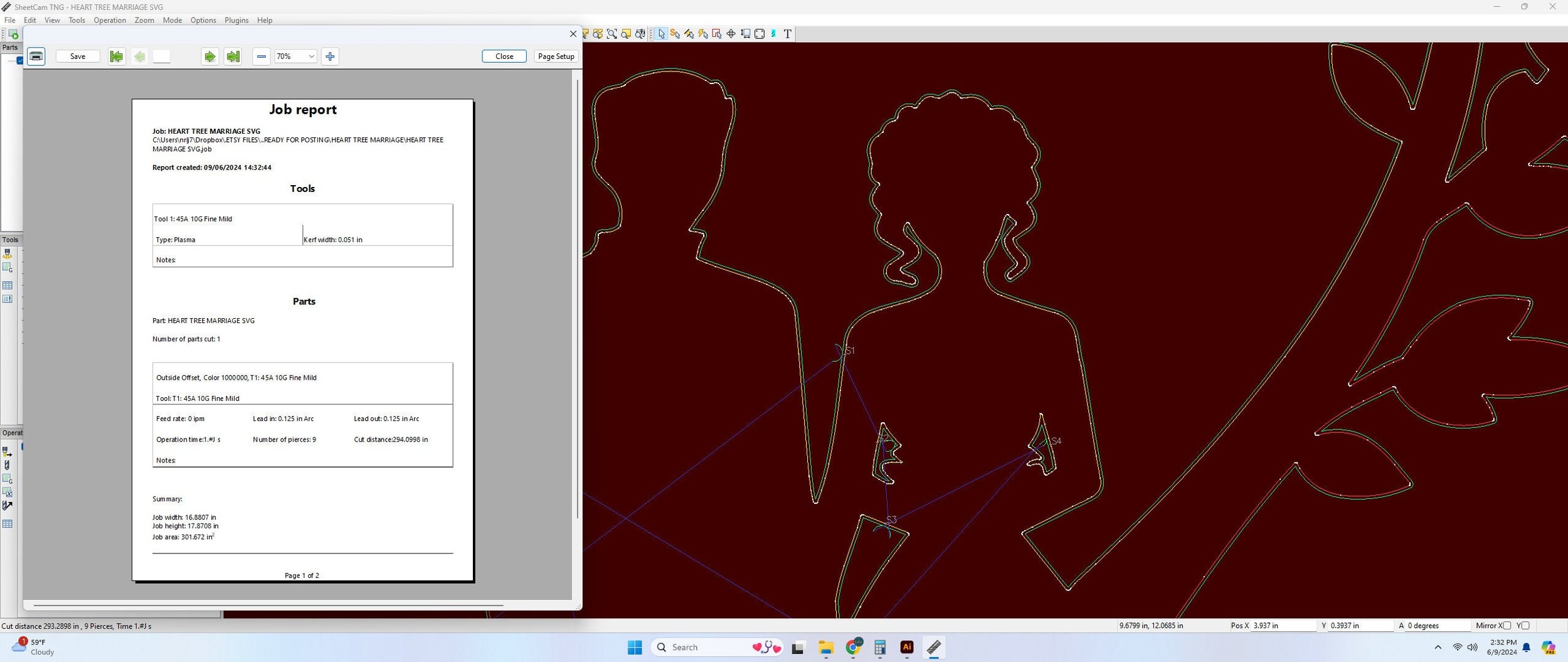Click the set post variable X icon
The image size is (1568, 662).
[x=8, y=493]
